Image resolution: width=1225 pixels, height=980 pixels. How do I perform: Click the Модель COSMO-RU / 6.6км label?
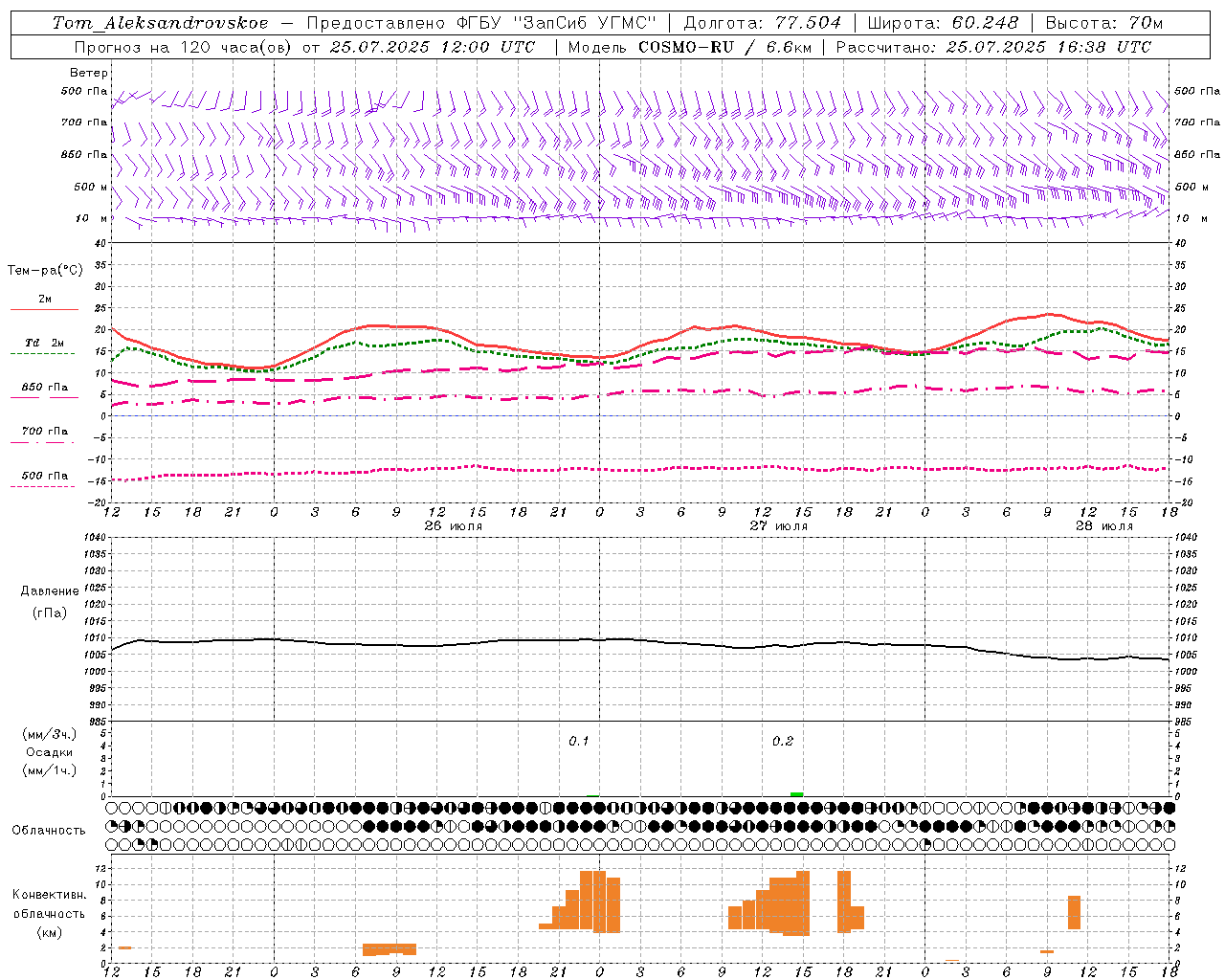pos(688,47)
